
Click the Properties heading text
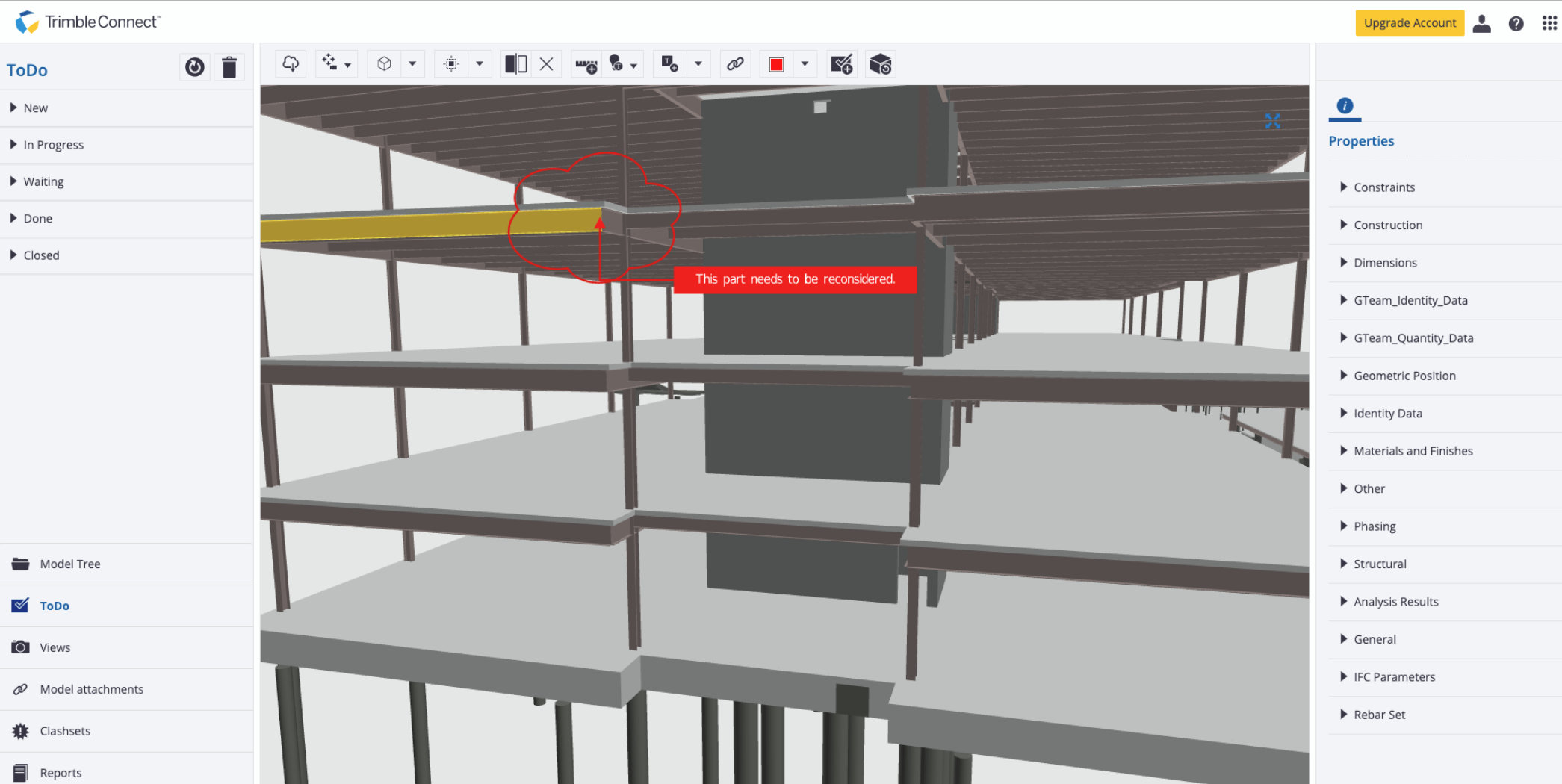click(x=1361, y=141)
